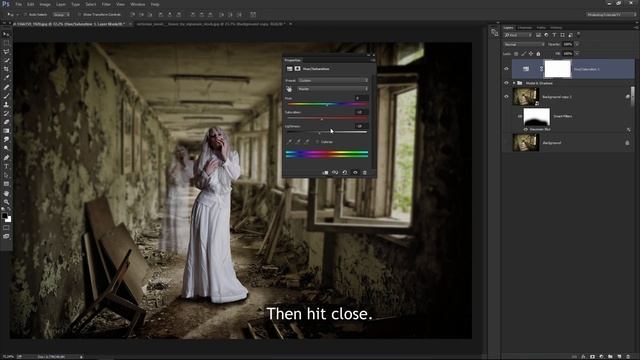Switch to the Channels tab
640x360 pixels.
click(x=525, y=28)
